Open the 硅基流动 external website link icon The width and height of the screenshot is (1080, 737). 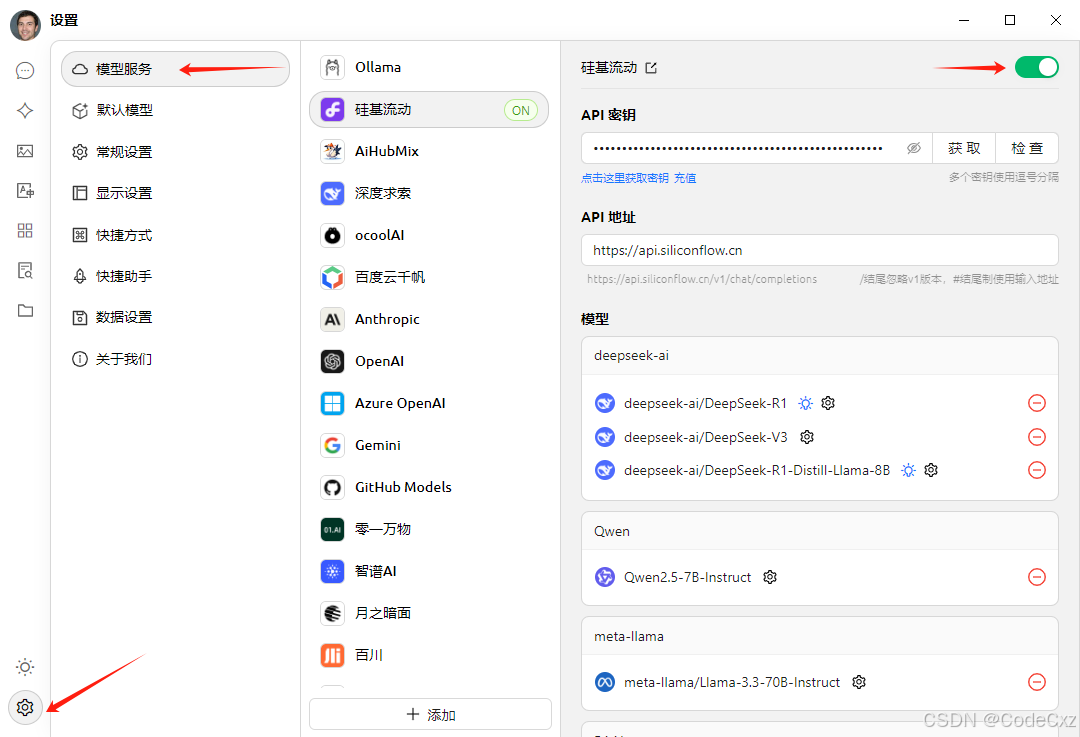[x=651, y=68]
